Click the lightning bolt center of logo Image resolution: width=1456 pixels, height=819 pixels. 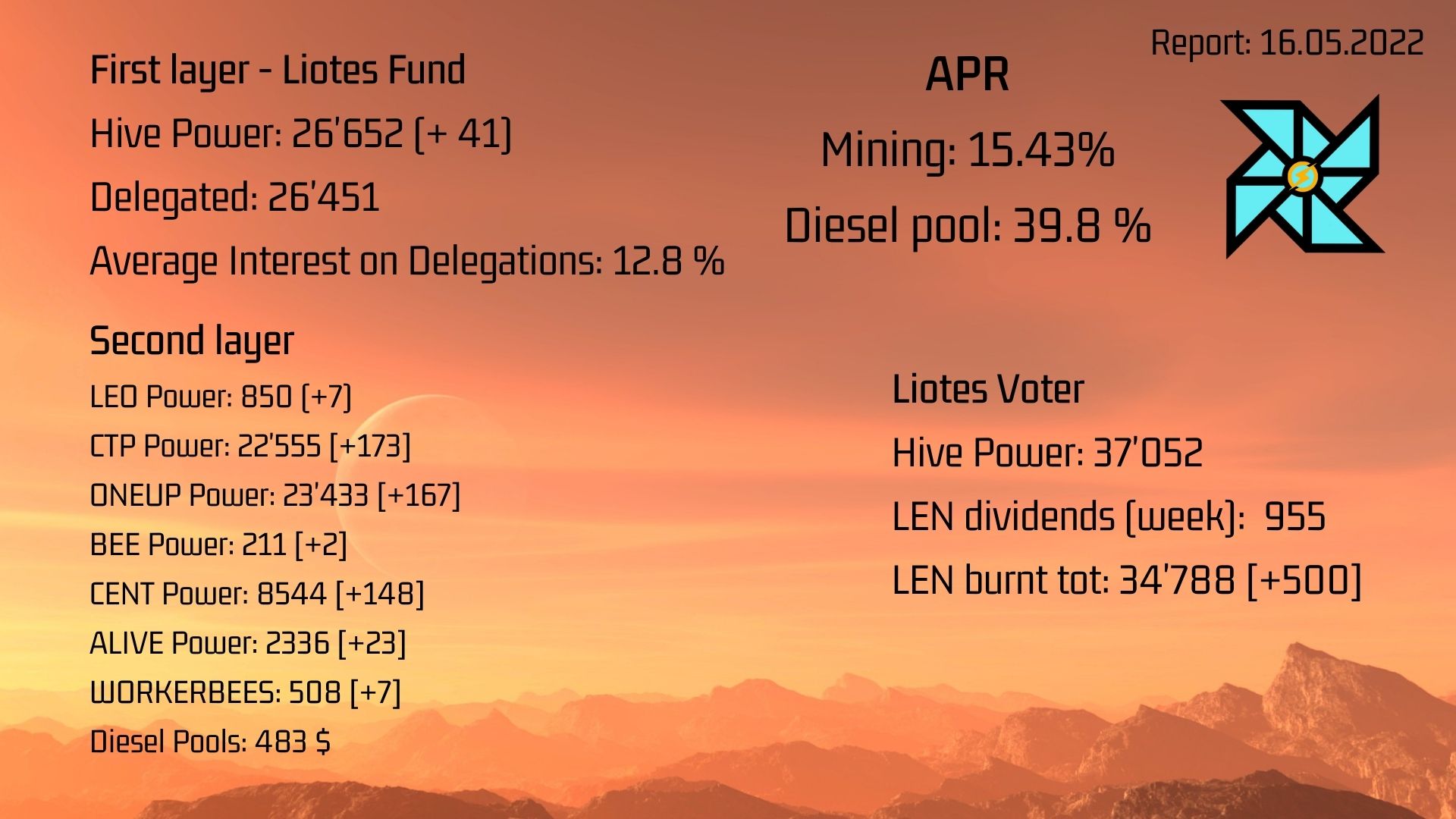pos(1303,177)
